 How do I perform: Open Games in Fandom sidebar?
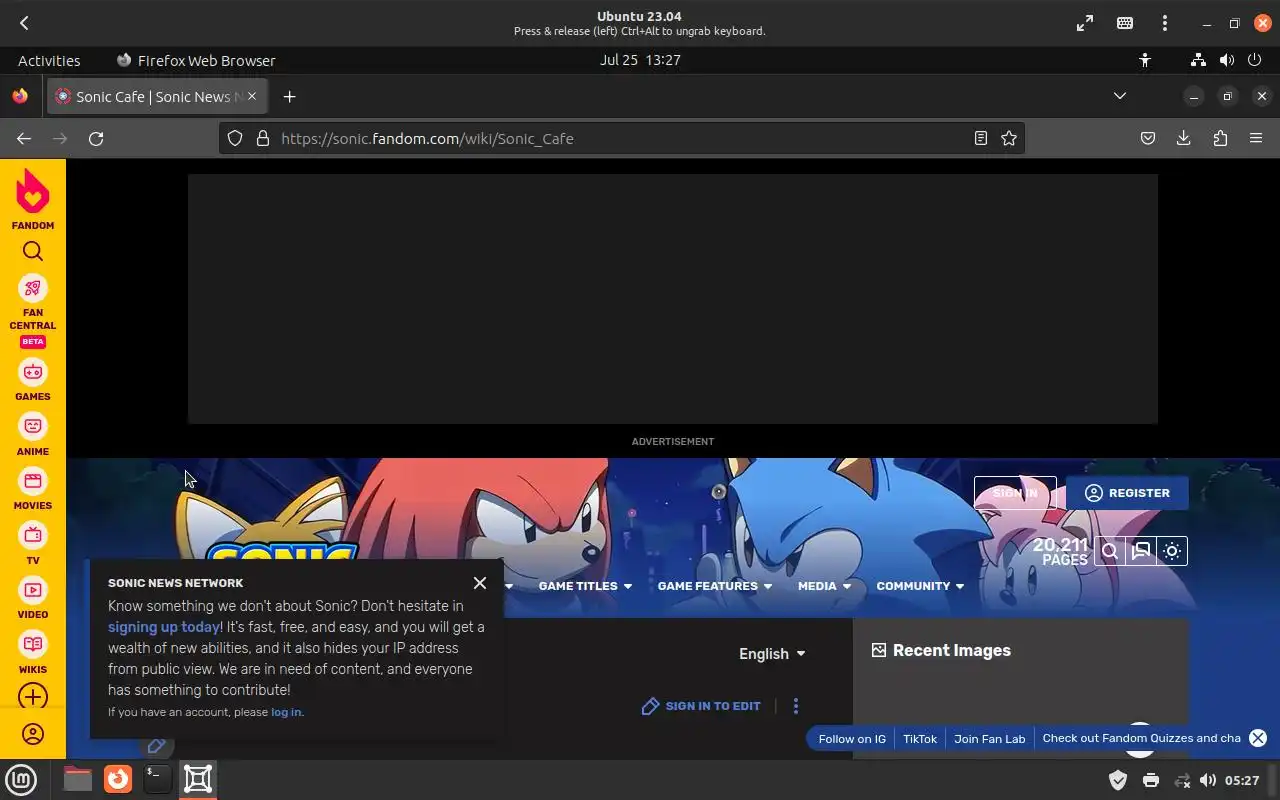(33, 381)
